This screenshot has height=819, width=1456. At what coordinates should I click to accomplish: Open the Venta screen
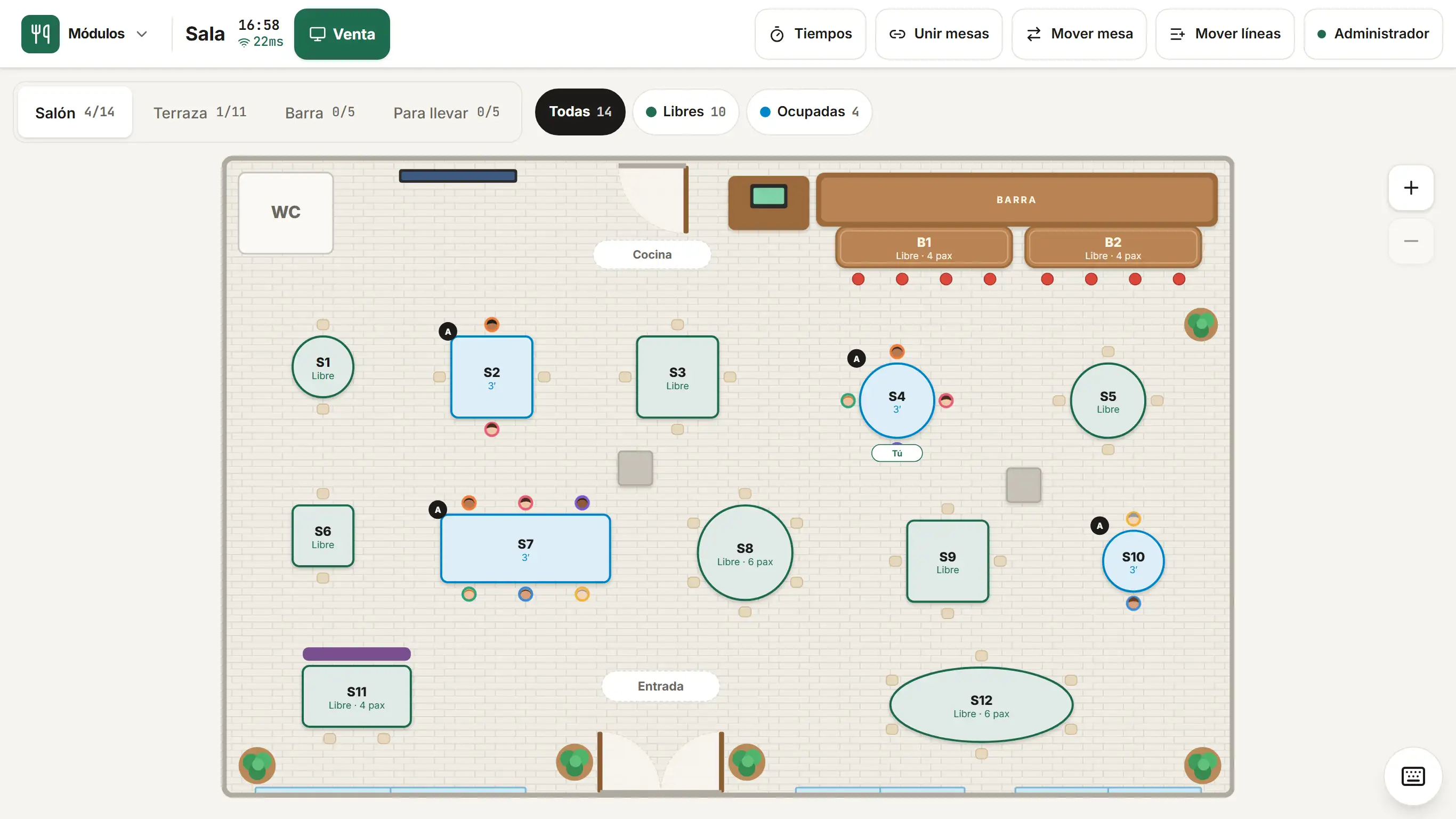click(x=342, y=34)
